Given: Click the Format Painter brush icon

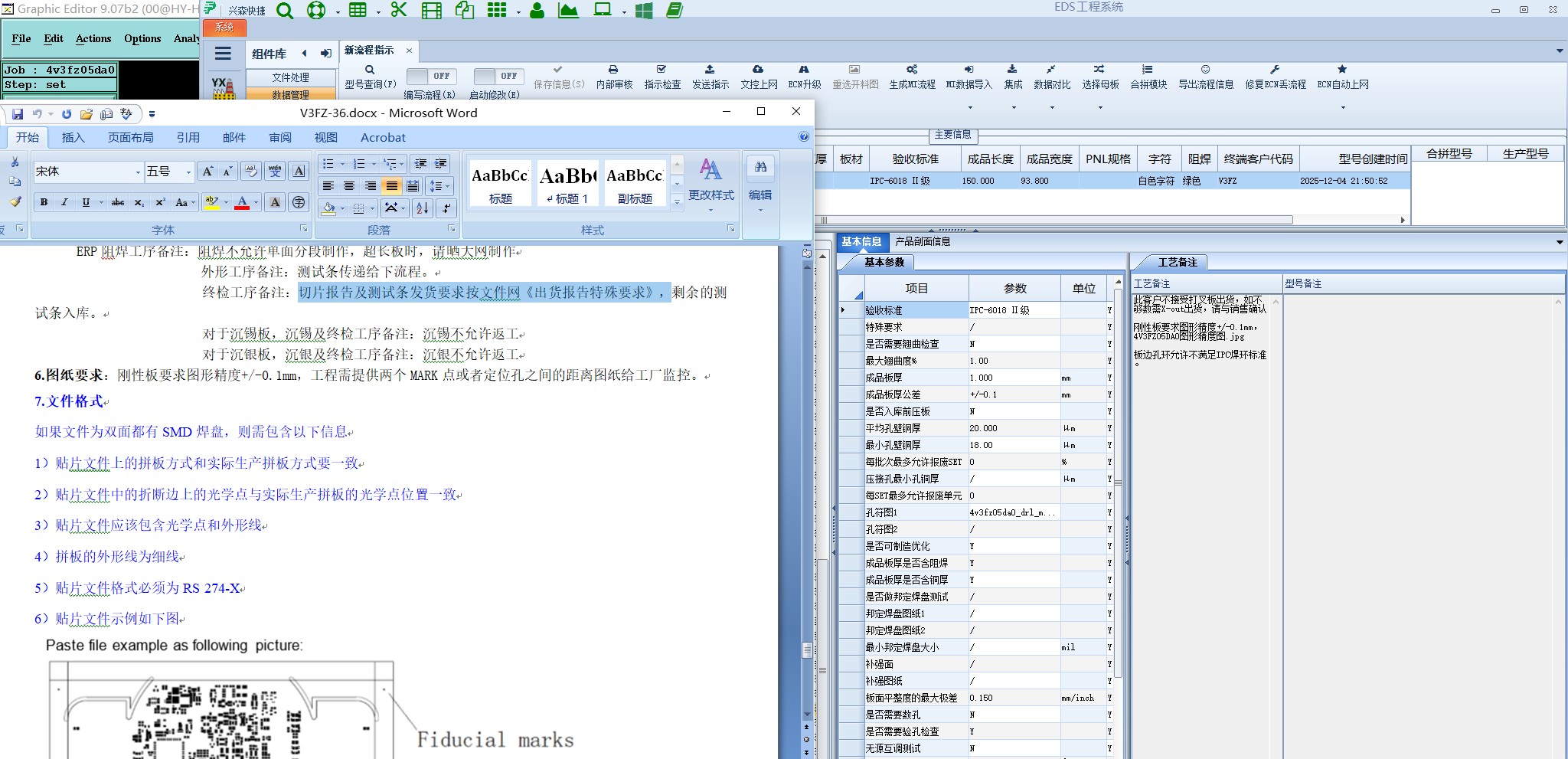Looking at the screenshot, I should pos(15,201).
